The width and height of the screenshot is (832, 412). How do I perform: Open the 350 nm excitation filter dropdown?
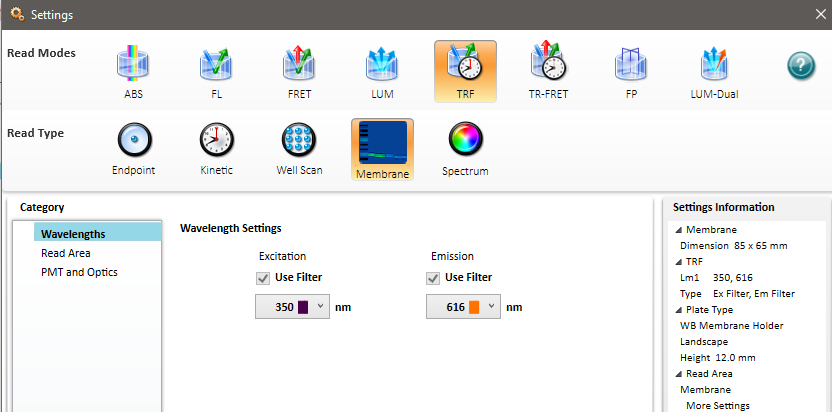pyautogui.click(x=292, y=306)
